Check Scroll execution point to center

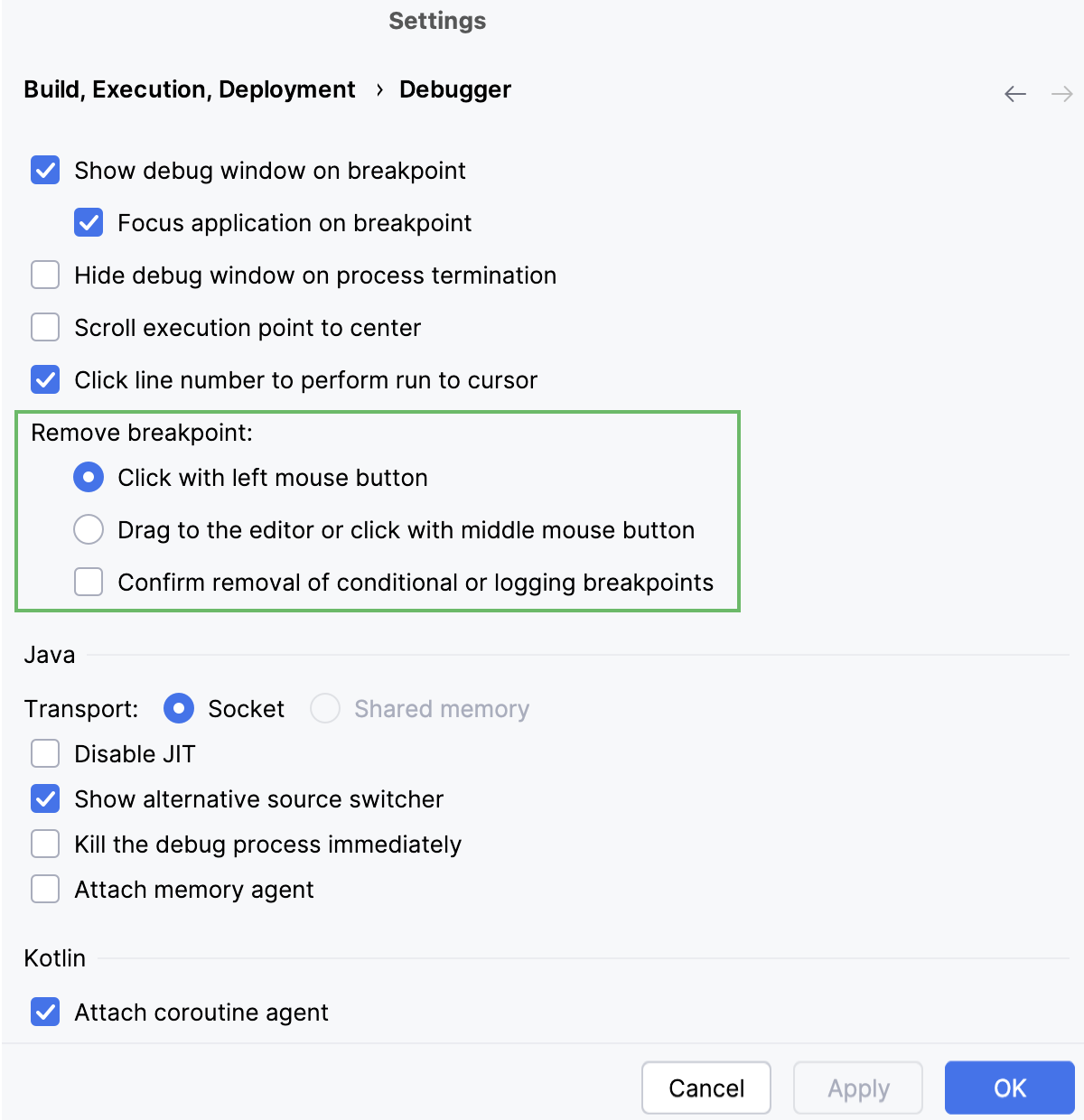pyautogui.click(x=44, y=327)
